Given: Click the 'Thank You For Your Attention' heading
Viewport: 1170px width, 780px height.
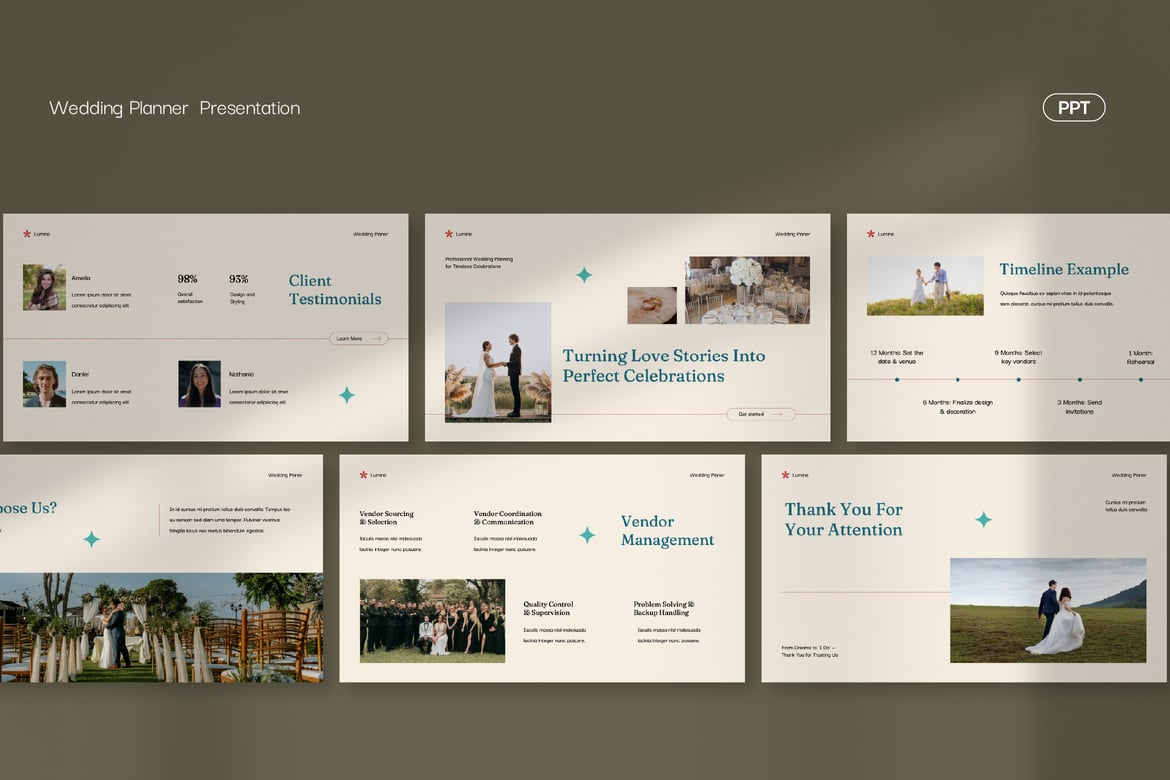Looking at the screenshot, I should tap(843, 520).
